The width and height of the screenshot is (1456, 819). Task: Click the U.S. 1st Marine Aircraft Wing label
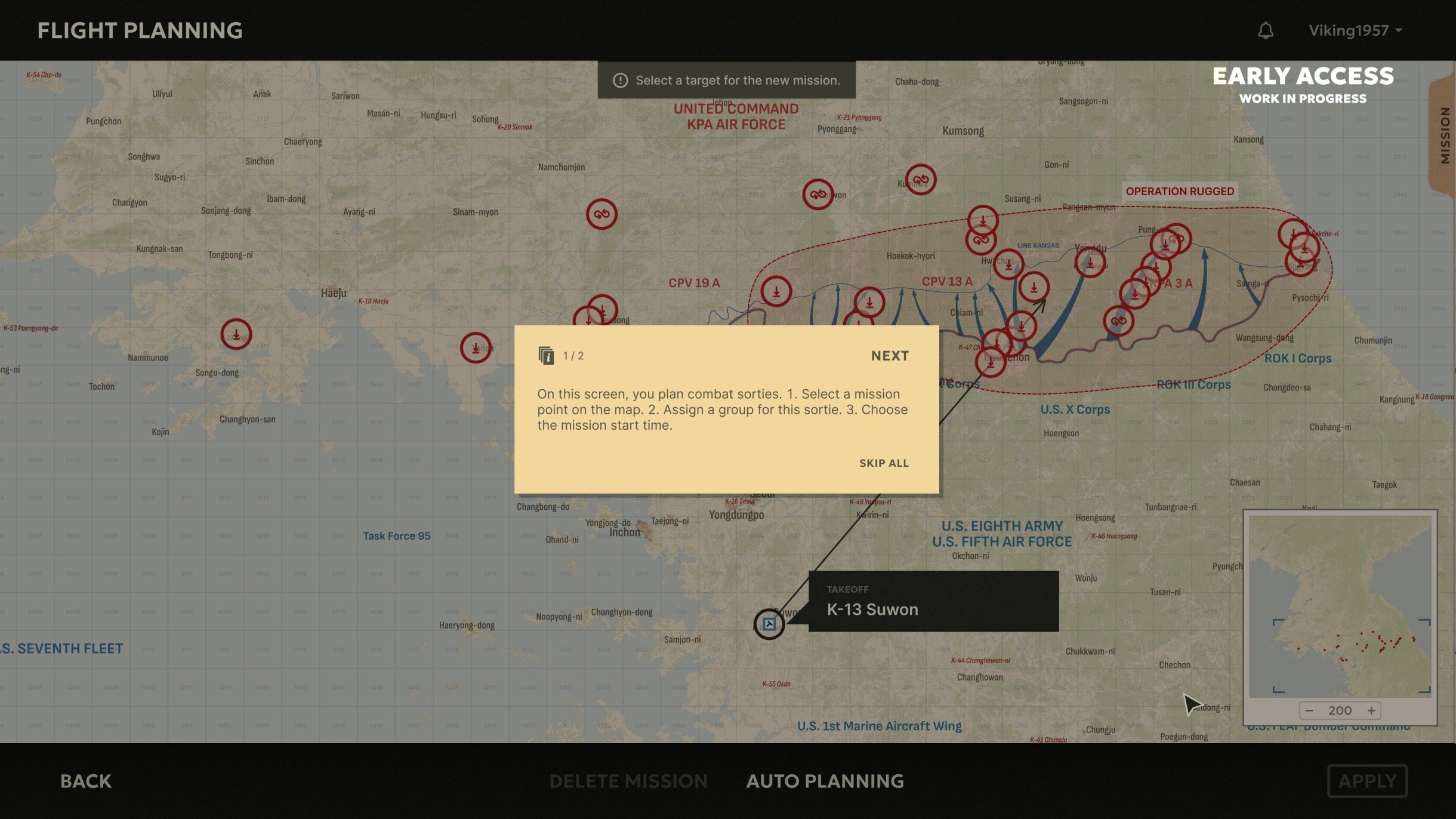[x=880, y=726]
